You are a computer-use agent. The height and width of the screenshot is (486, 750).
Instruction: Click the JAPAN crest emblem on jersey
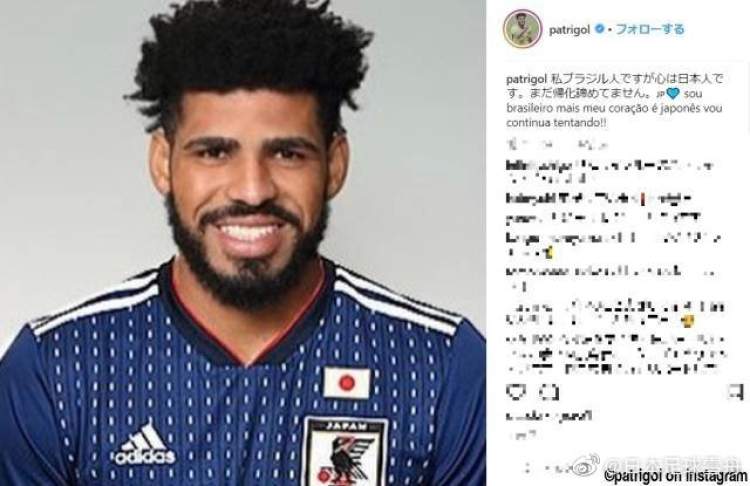[345, 452]
